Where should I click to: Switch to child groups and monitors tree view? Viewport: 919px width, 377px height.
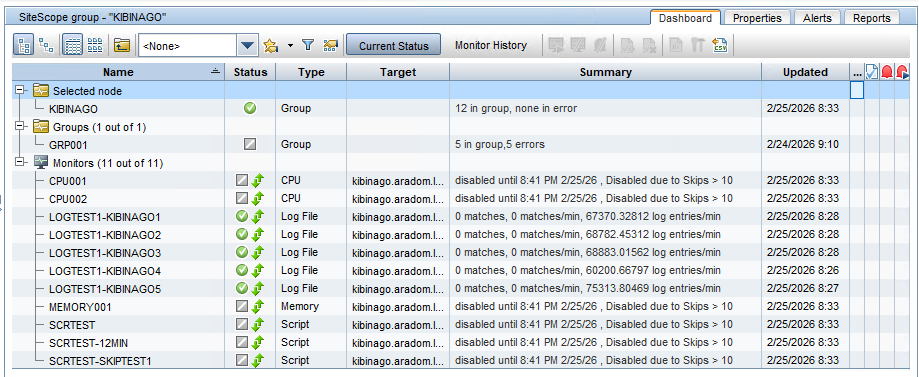[x=23, y=45]
